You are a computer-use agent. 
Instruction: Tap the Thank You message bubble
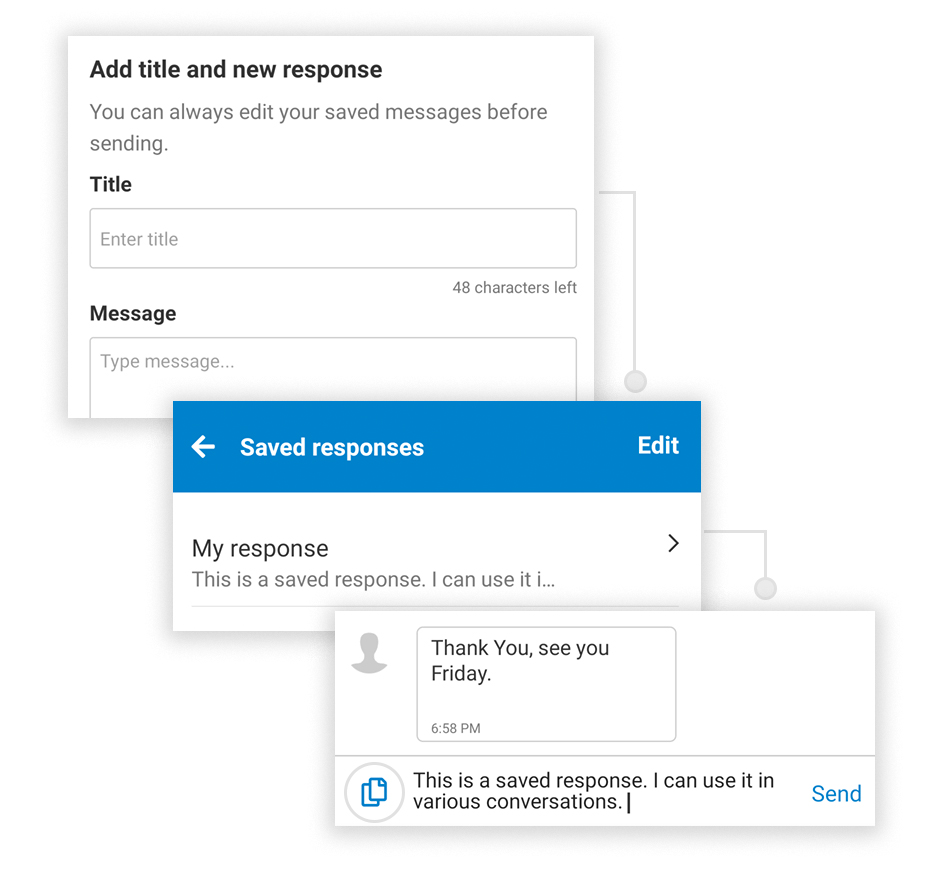(546, 672)
